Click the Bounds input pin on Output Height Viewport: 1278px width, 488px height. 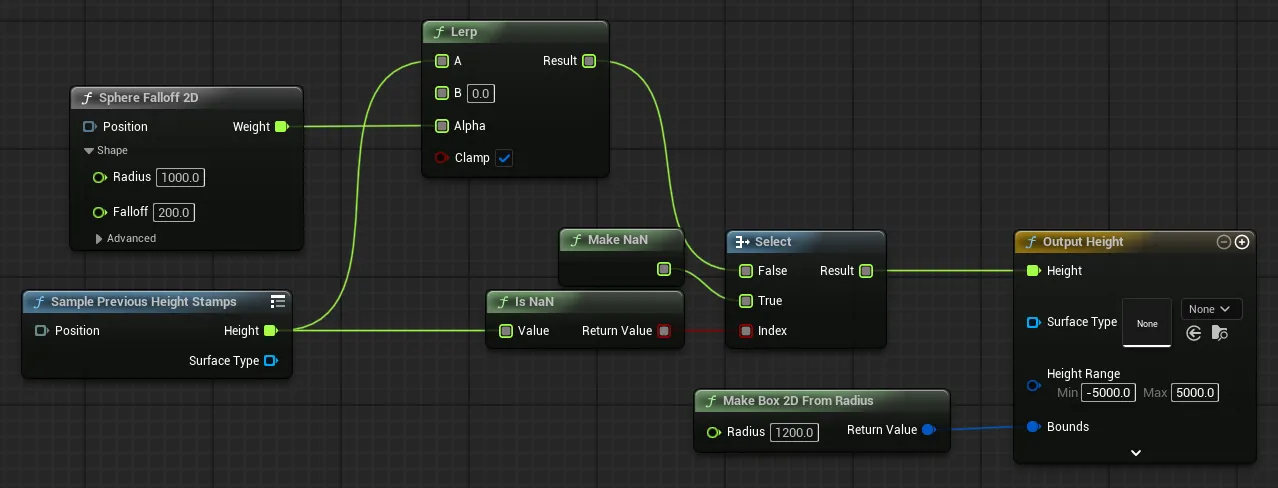tap(1033, 427)
